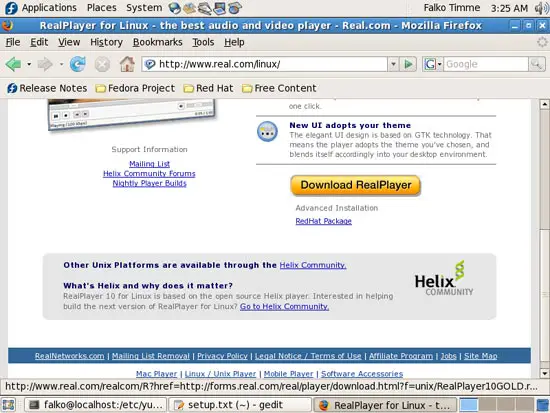Open the View menu
The image size is (550, 413).
(69, 42)
